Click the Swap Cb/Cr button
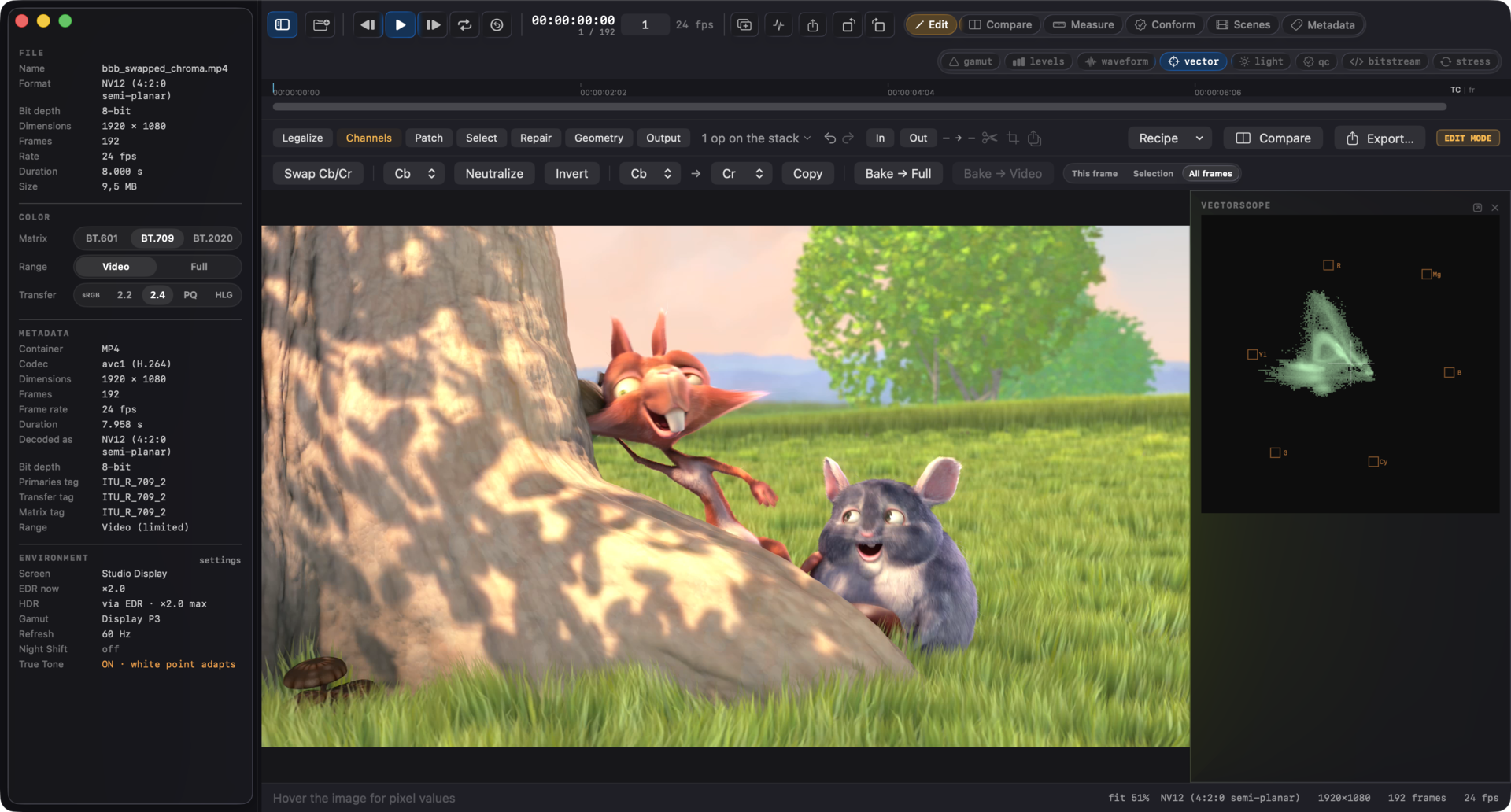The height and width of the screenshot is (812, 1511). pyautogui.click(x=318, y=174)
